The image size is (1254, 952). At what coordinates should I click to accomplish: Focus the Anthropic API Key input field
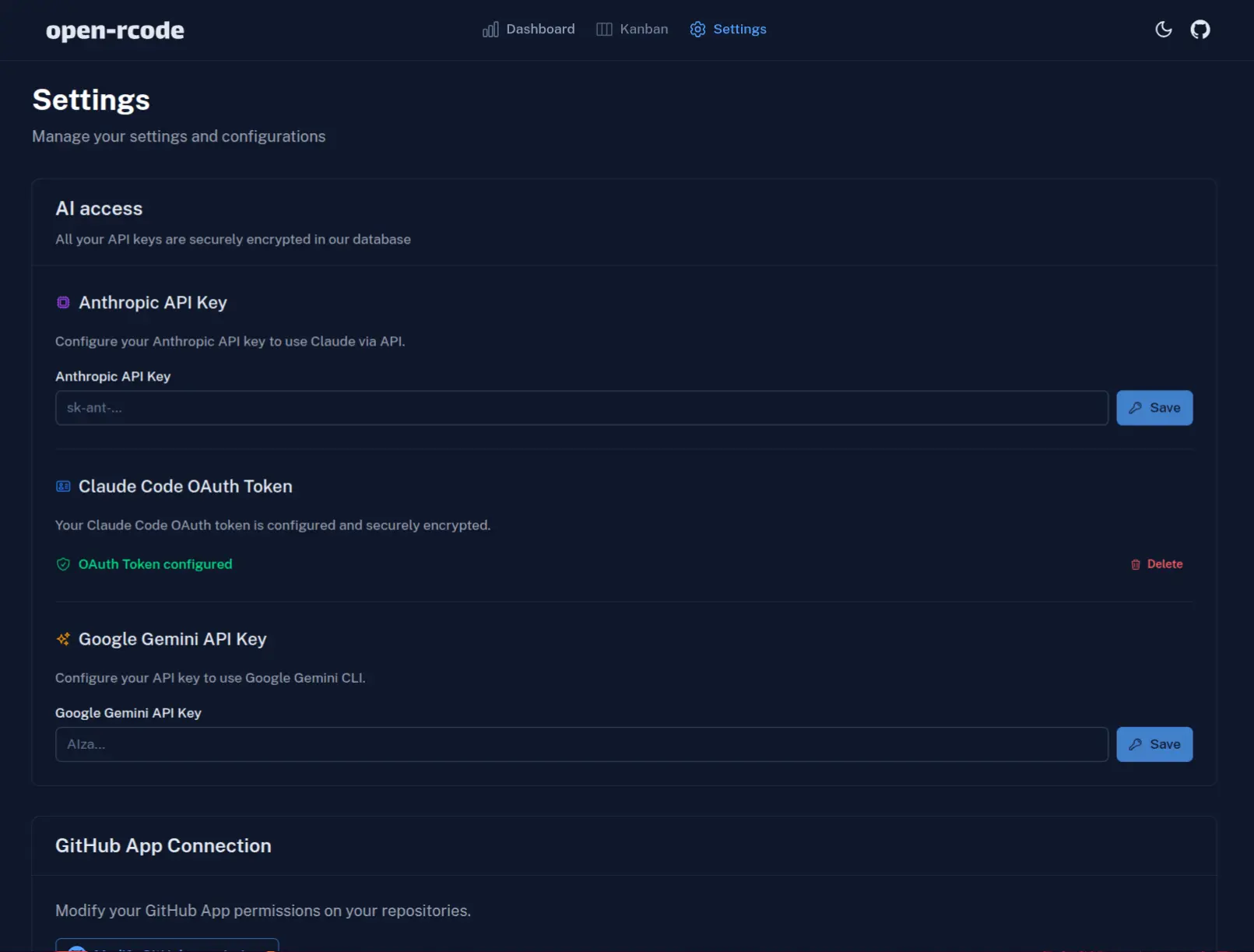tap(581, 408)
